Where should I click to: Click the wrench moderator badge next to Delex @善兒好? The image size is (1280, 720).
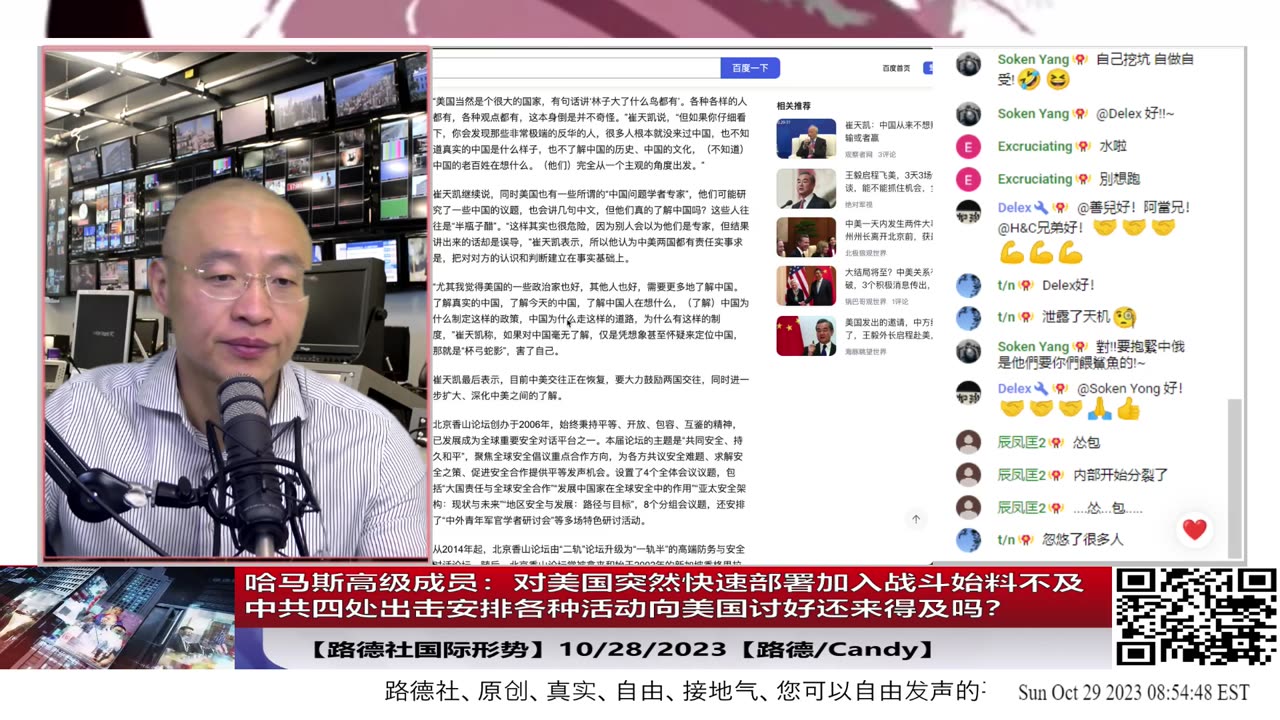pos(1041,208)
